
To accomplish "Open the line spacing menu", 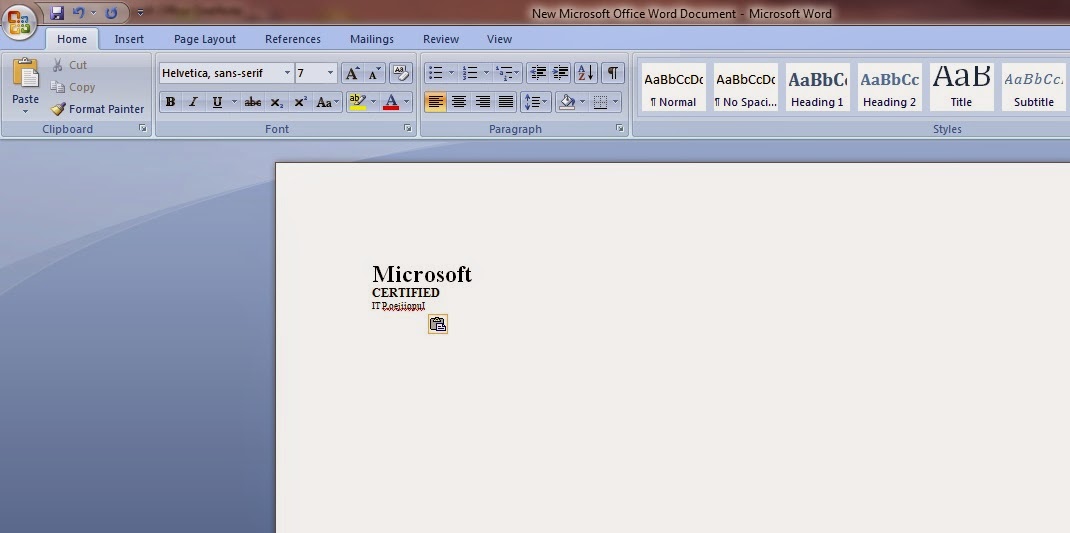I will tap(536, 102).
